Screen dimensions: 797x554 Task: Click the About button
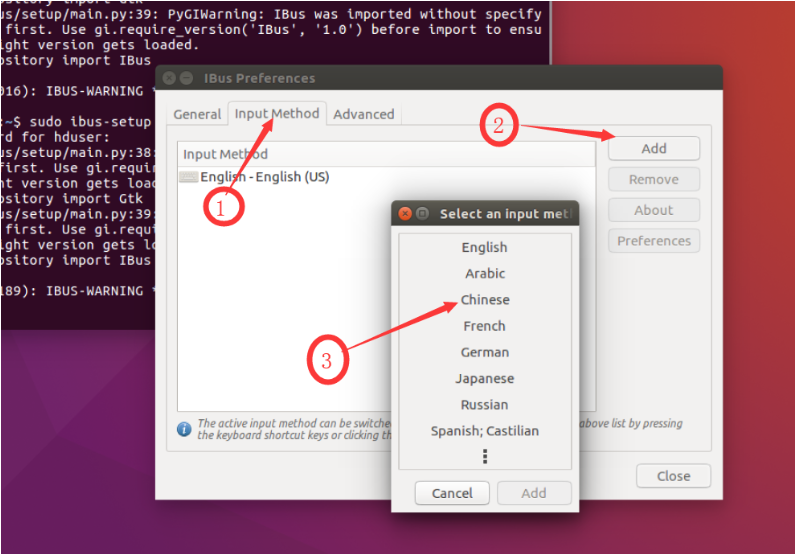click(x=654, y=210)
